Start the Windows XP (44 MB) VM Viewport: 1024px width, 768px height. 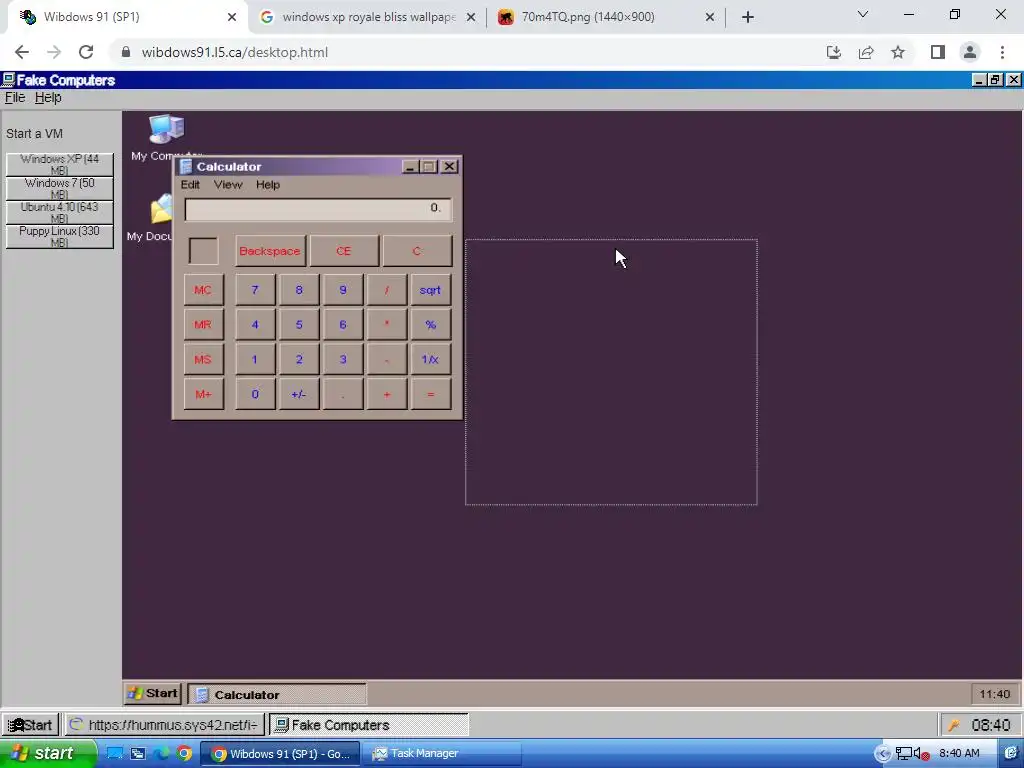point(59,165)
